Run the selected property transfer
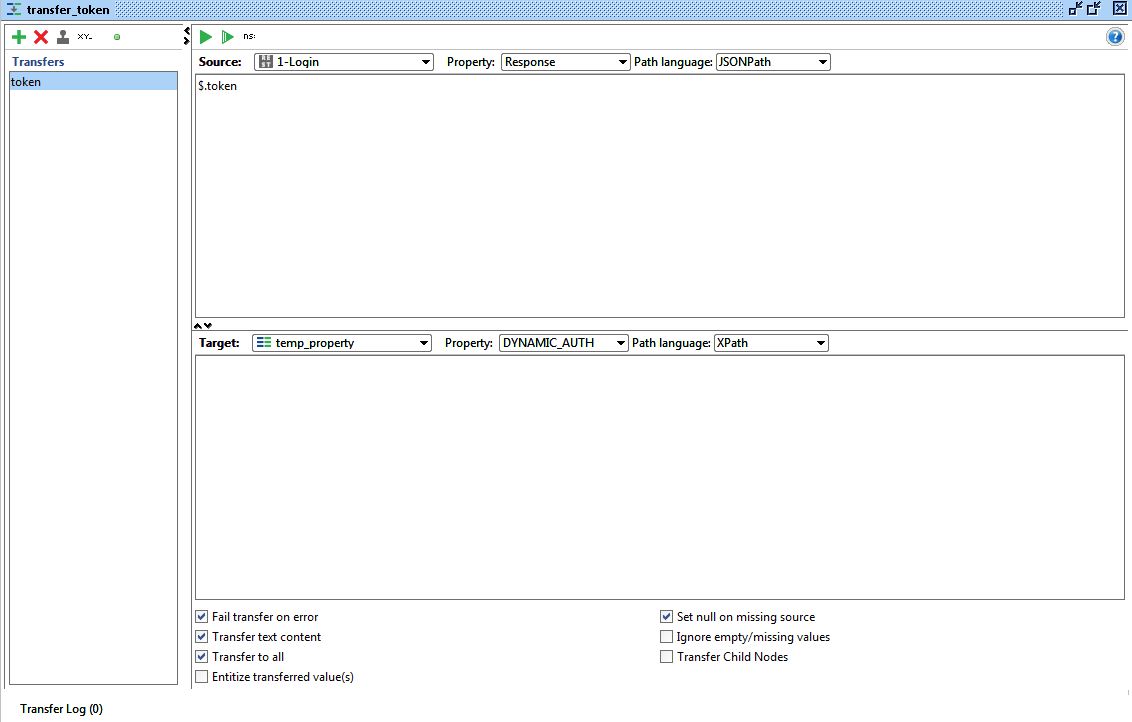1132x722 pixels. coord(206,37)
